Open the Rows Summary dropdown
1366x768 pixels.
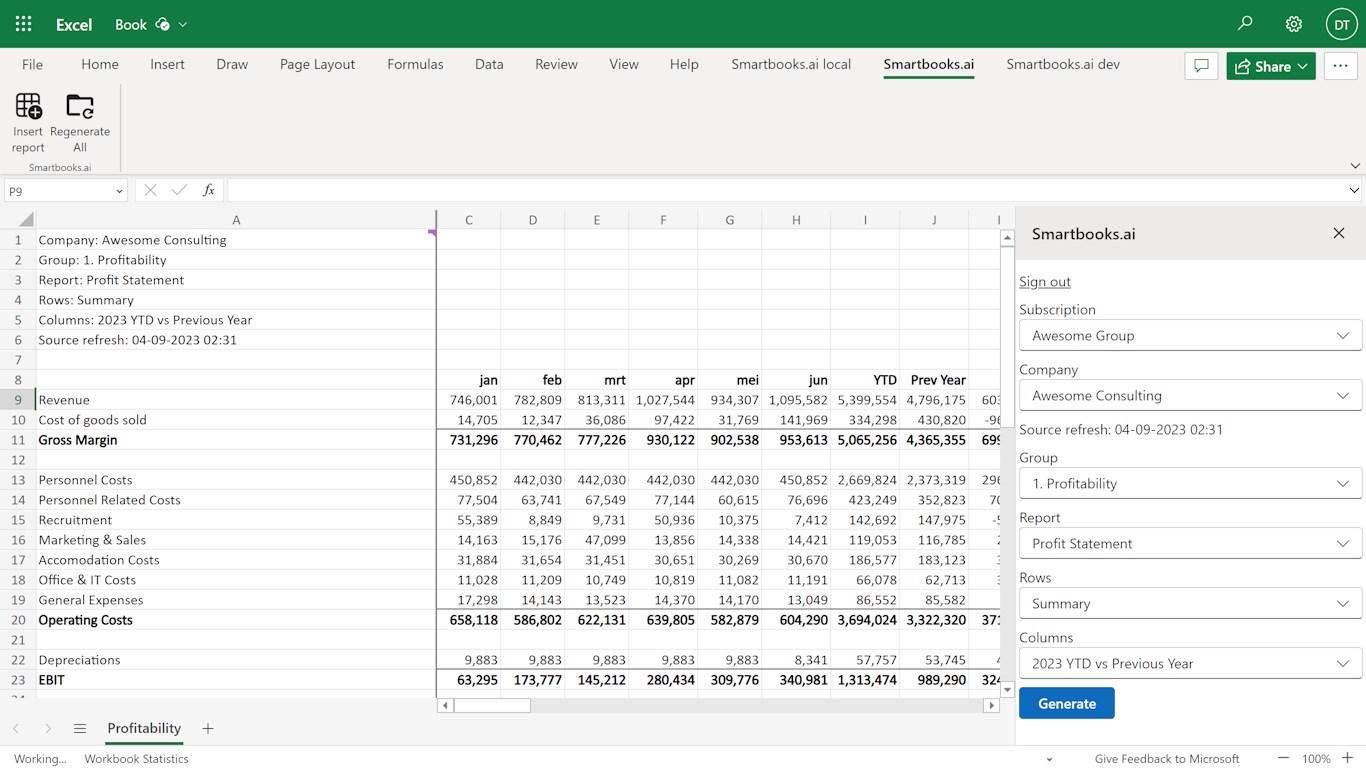pyautogui.click(x=1190, y=604)
